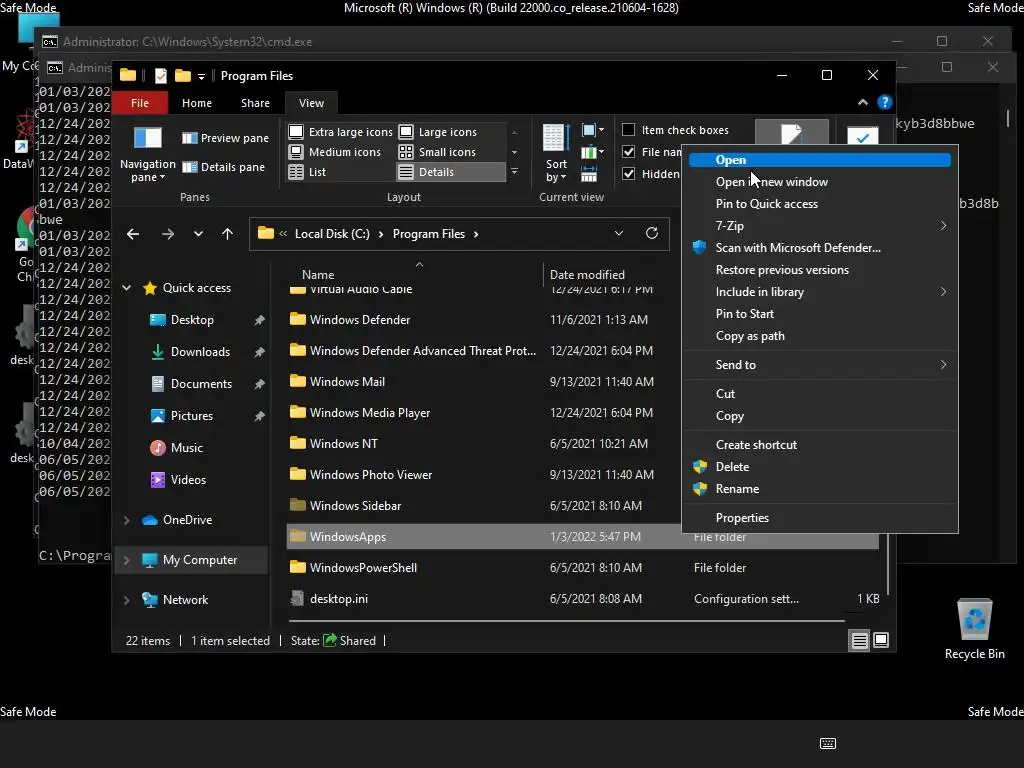Screen dimensions: 1024x768
Task: Switch to the Home tab
Action: pyautogui.click(x=197, y=103)
